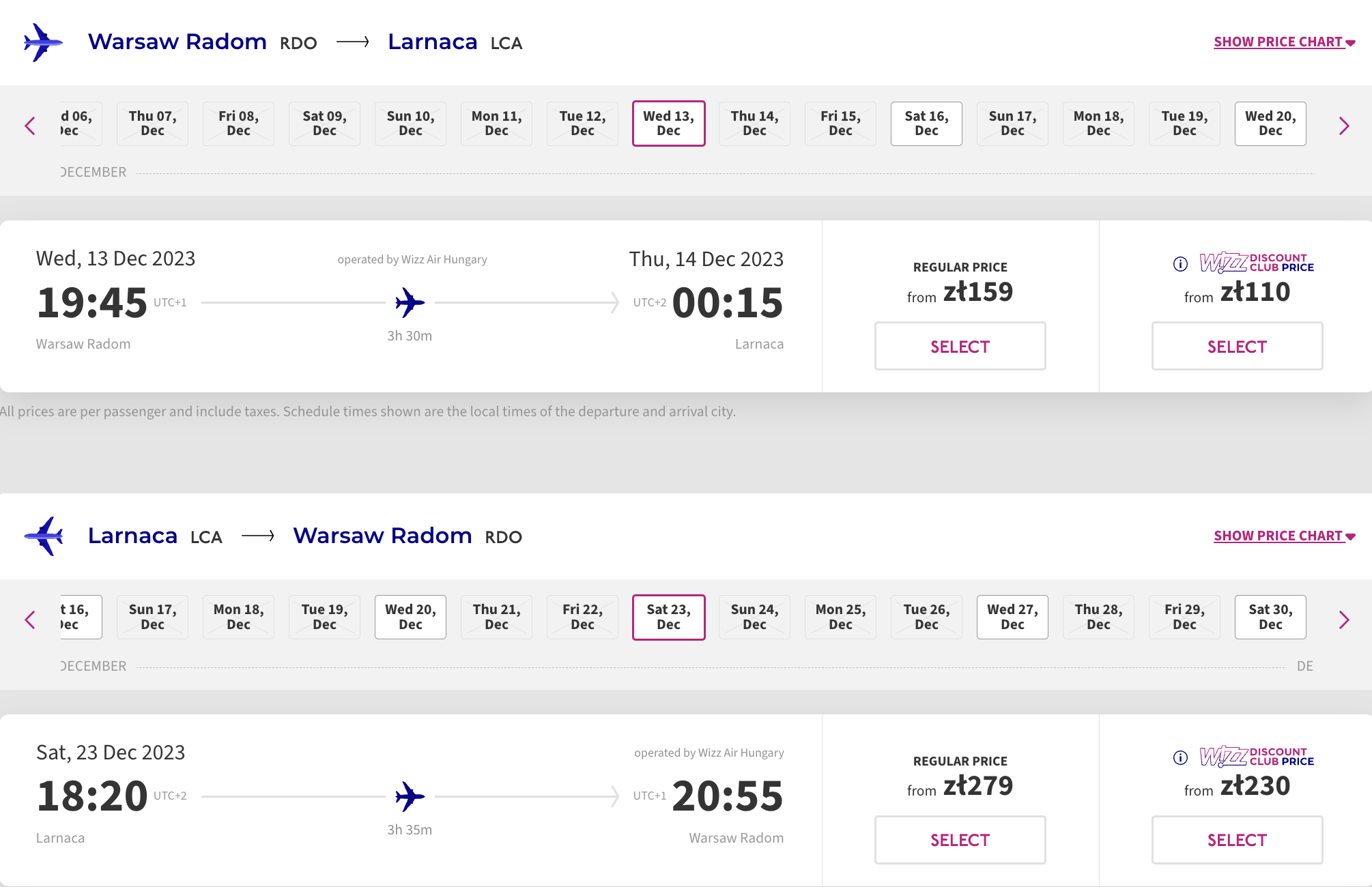Show earlier outbound dates with left arrow

coord(30,126)
